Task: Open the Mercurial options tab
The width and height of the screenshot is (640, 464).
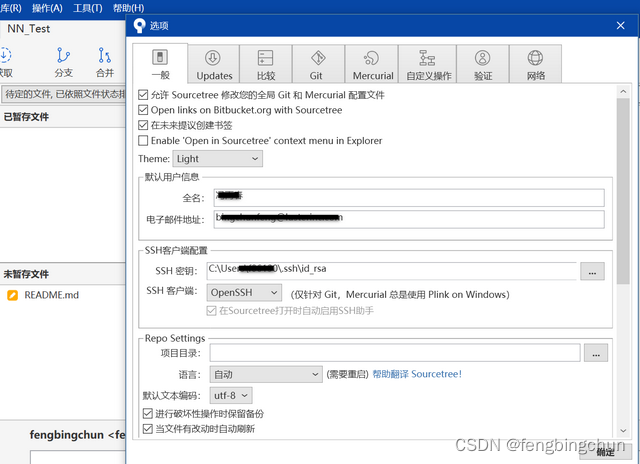Action: coord(371,64)
